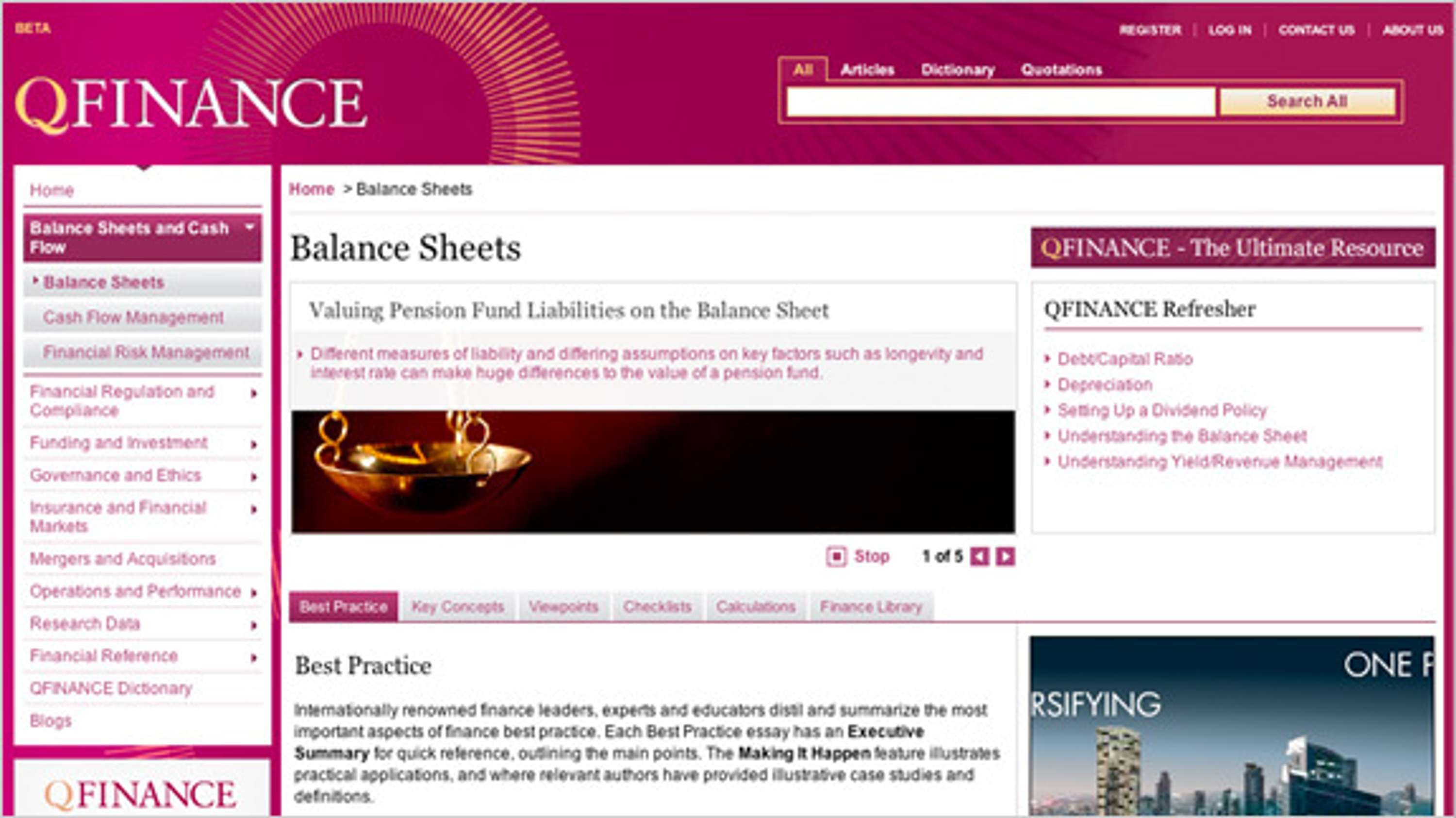Click the Search All button
This screenshot has height=818, width=1456.
1307,102
